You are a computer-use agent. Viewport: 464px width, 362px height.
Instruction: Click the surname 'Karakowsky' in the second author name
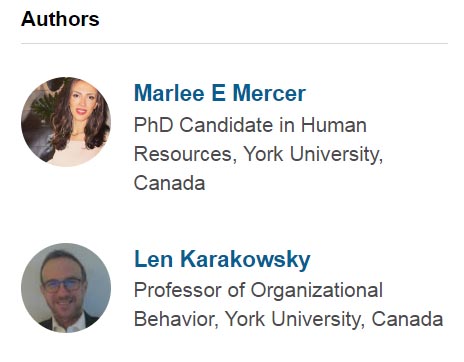point(245,259)
